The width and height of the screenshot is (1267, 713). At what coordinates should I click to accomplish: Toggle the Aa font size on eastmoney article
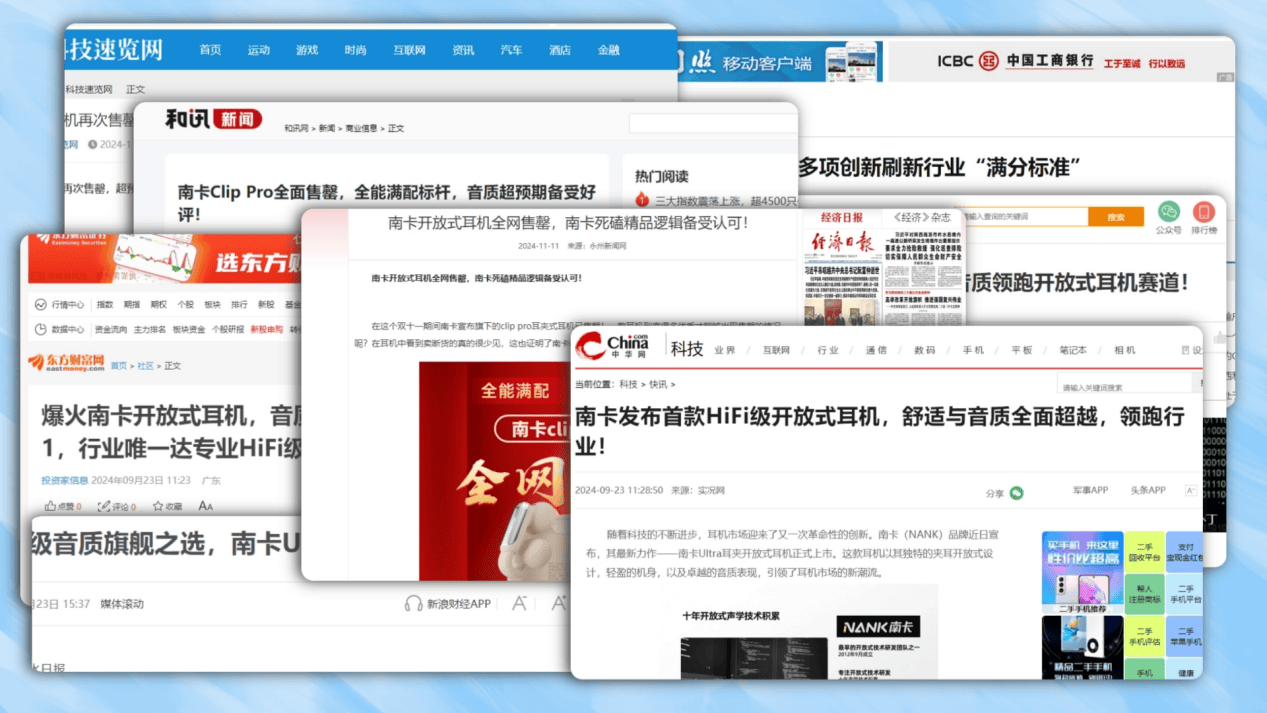click(x=205, y=507)
